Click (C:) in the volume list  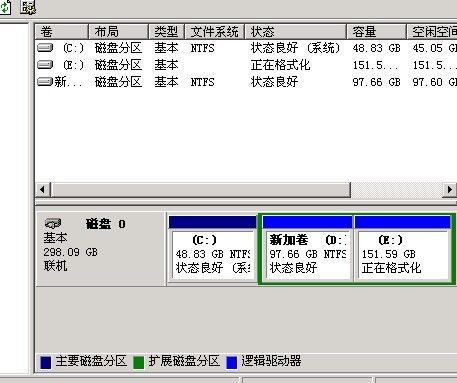coord(73,48)
